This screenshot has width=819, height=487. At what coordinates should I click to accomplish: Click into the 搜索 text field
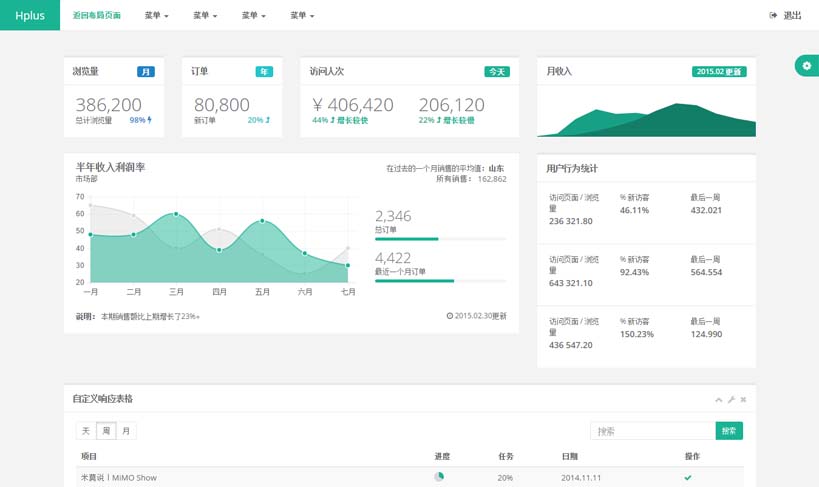coord(652,431)
